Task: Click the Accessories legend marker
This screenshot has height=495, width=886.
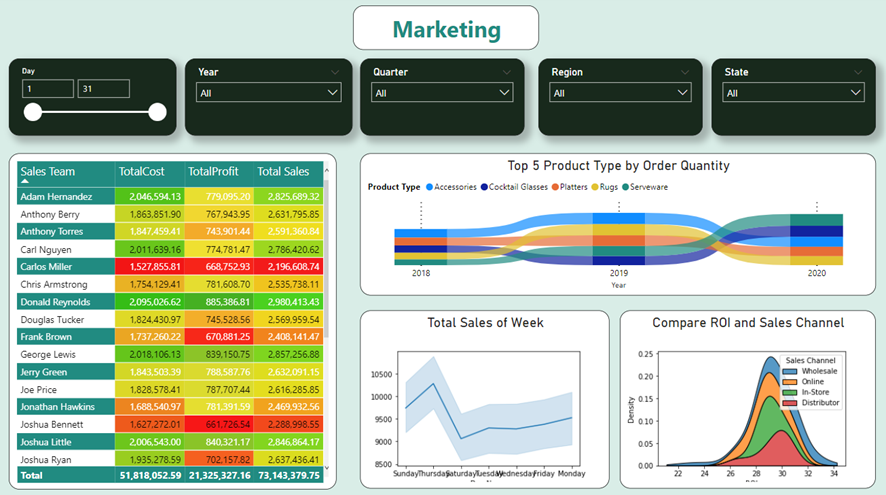Action: tap(429, 187)
